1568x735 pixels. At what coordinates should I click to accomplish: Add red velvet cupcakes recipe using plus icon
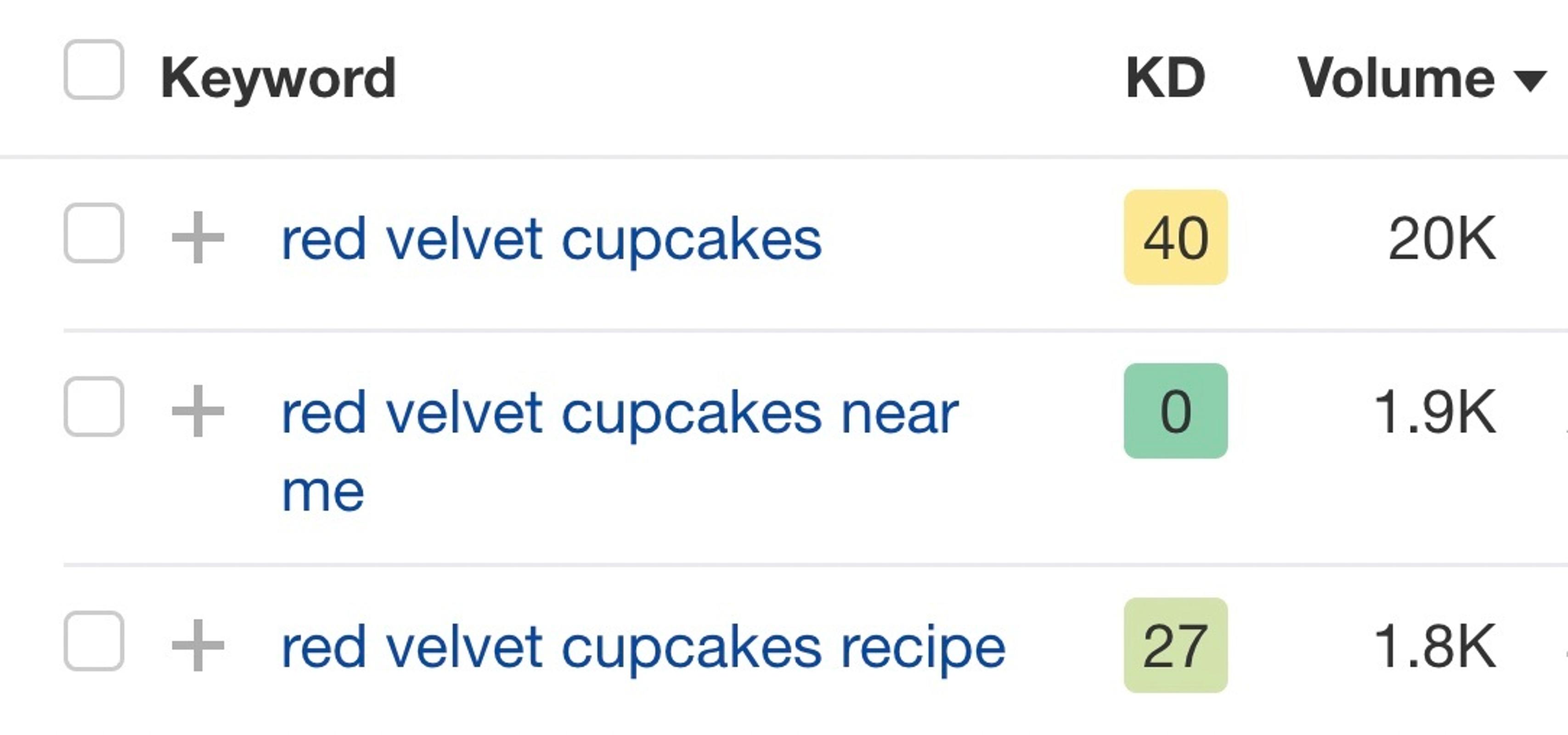(x=198, y=645)
